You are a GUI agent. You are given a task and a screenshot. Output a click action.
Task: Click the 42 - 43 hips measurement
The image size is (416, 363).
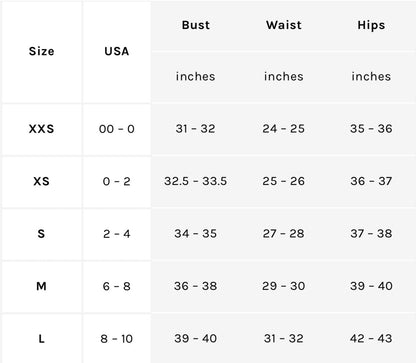click(x=371, y=339)
